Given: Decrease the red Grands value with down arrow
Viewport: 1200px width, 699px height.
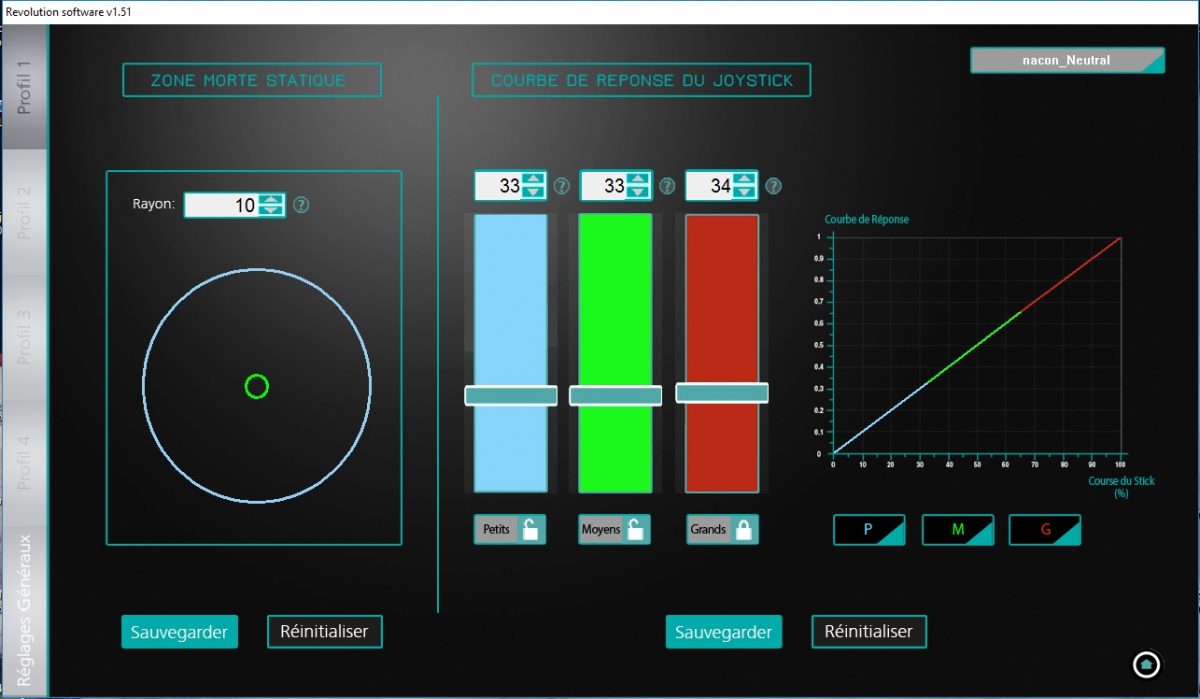Looking at the screenshot, I should 744,191.
